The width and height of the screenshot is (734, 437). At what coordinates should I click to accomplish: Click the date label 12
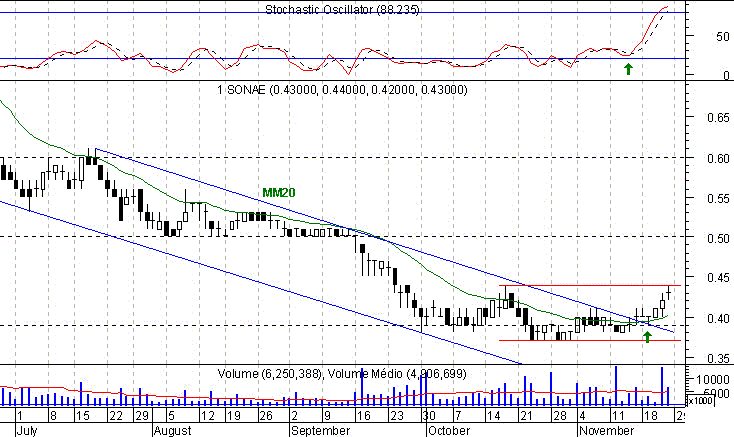coord(208,416)
